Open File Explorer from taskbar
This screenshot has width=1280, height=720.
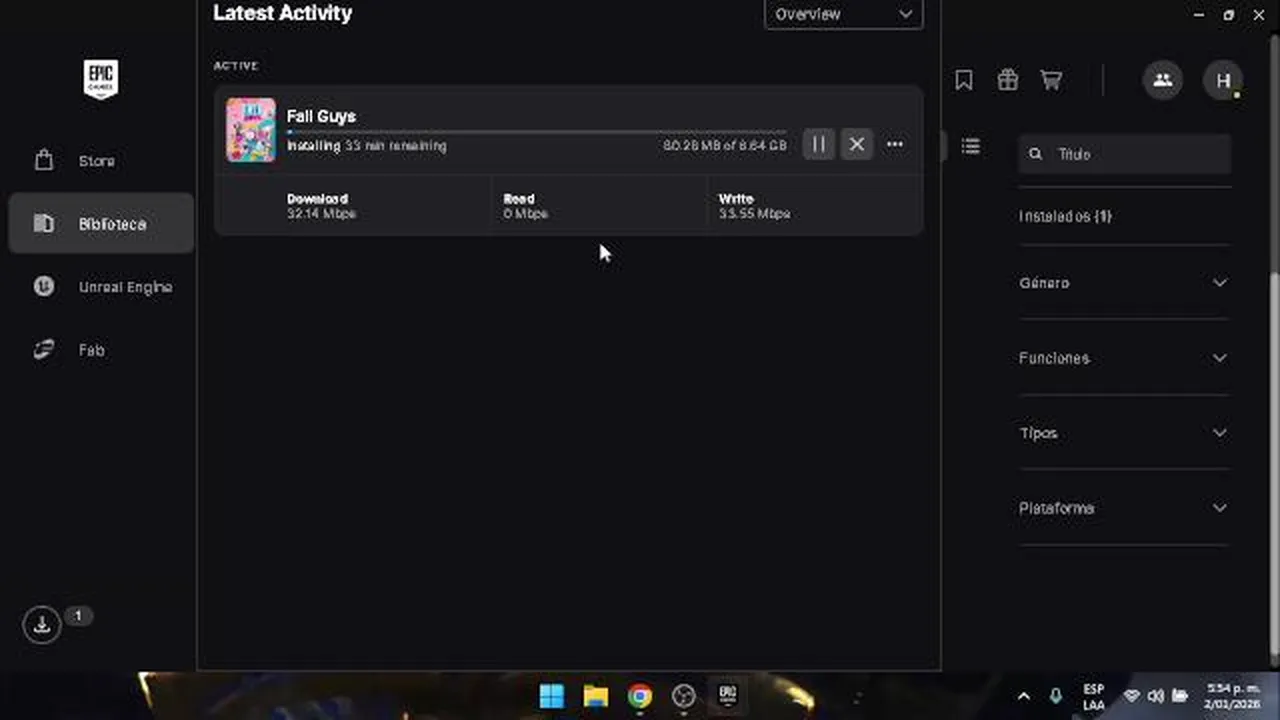click(596, 696)
